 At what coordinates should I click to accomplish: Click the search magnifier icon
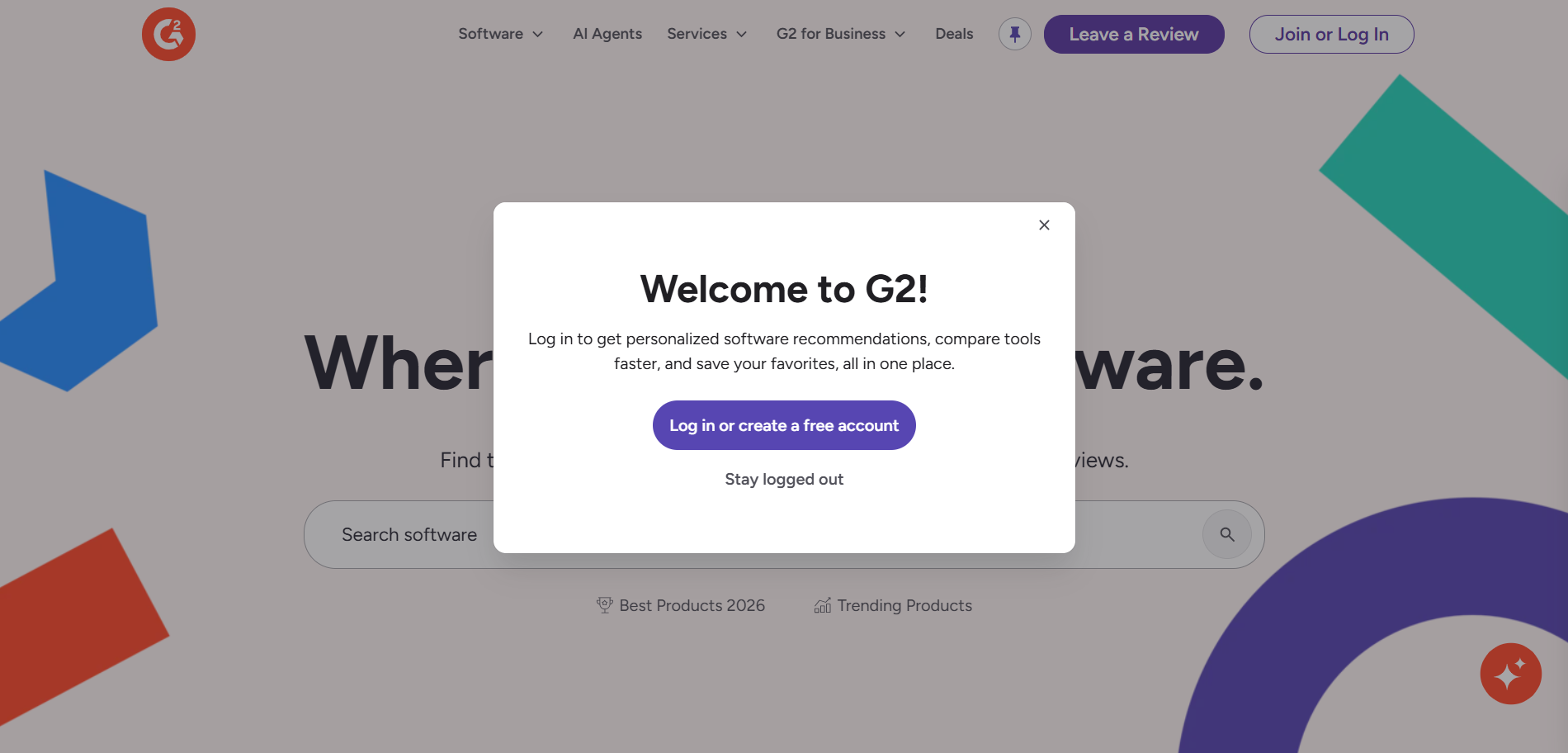(1227, 534)
